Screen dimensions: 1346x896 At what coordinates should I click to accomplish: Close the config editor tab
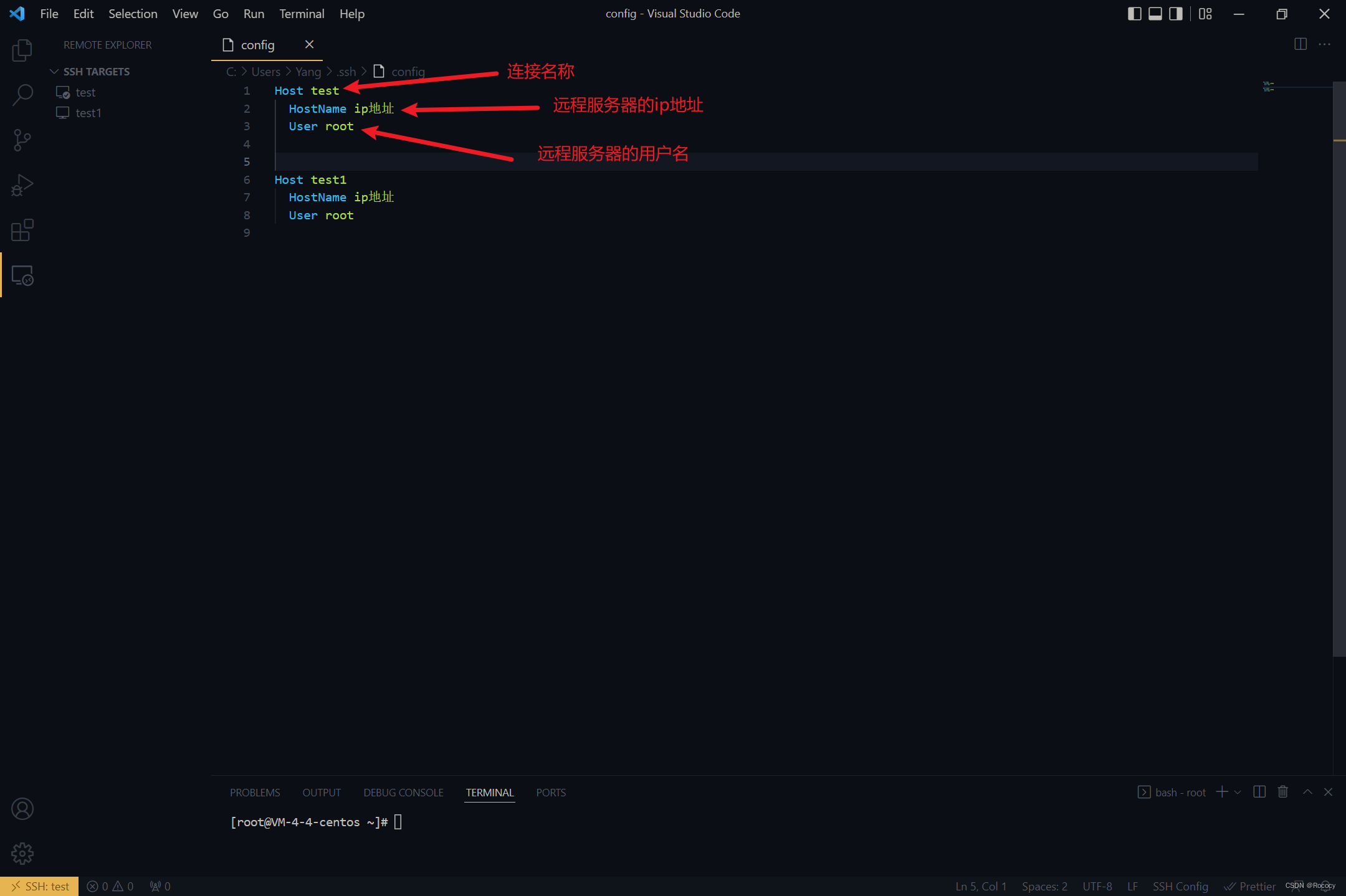point(309,44)
